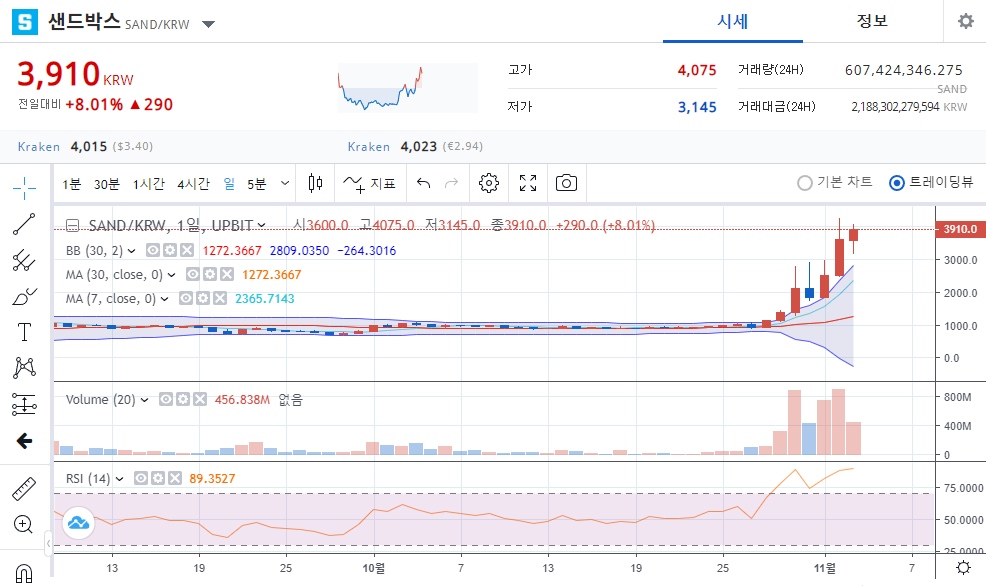Select the text annotation tool
986x586 pixels.
coord(24,332)
